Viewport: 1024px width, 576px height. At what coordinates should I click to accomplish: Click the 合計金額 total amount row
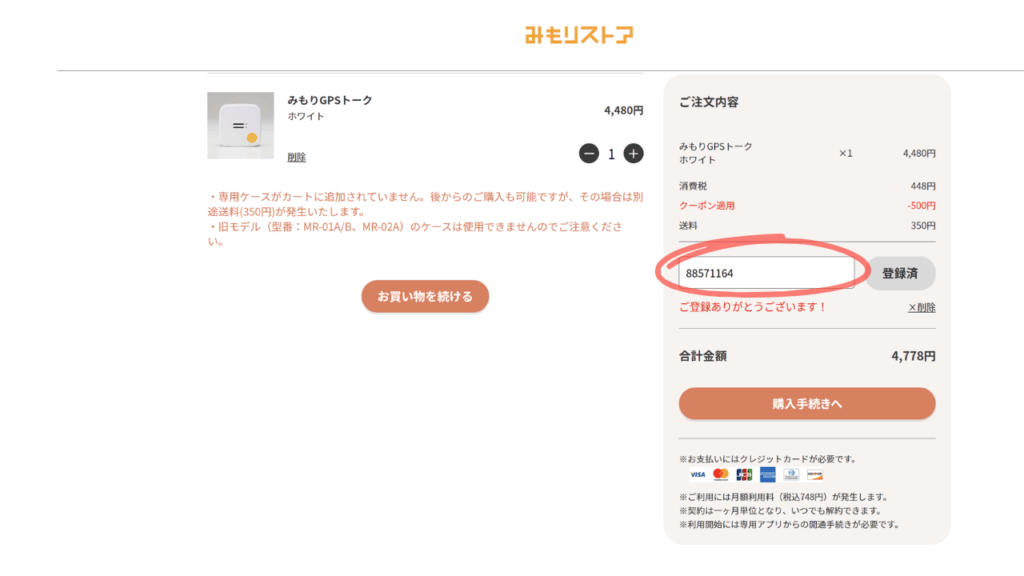[705, 356]
